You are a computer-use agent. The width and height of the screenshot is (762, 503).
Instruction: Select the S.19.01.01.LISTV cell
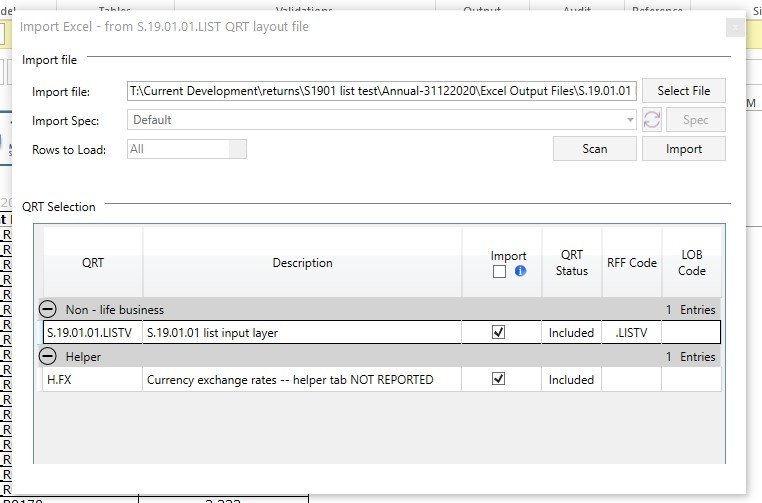(93, 332)
